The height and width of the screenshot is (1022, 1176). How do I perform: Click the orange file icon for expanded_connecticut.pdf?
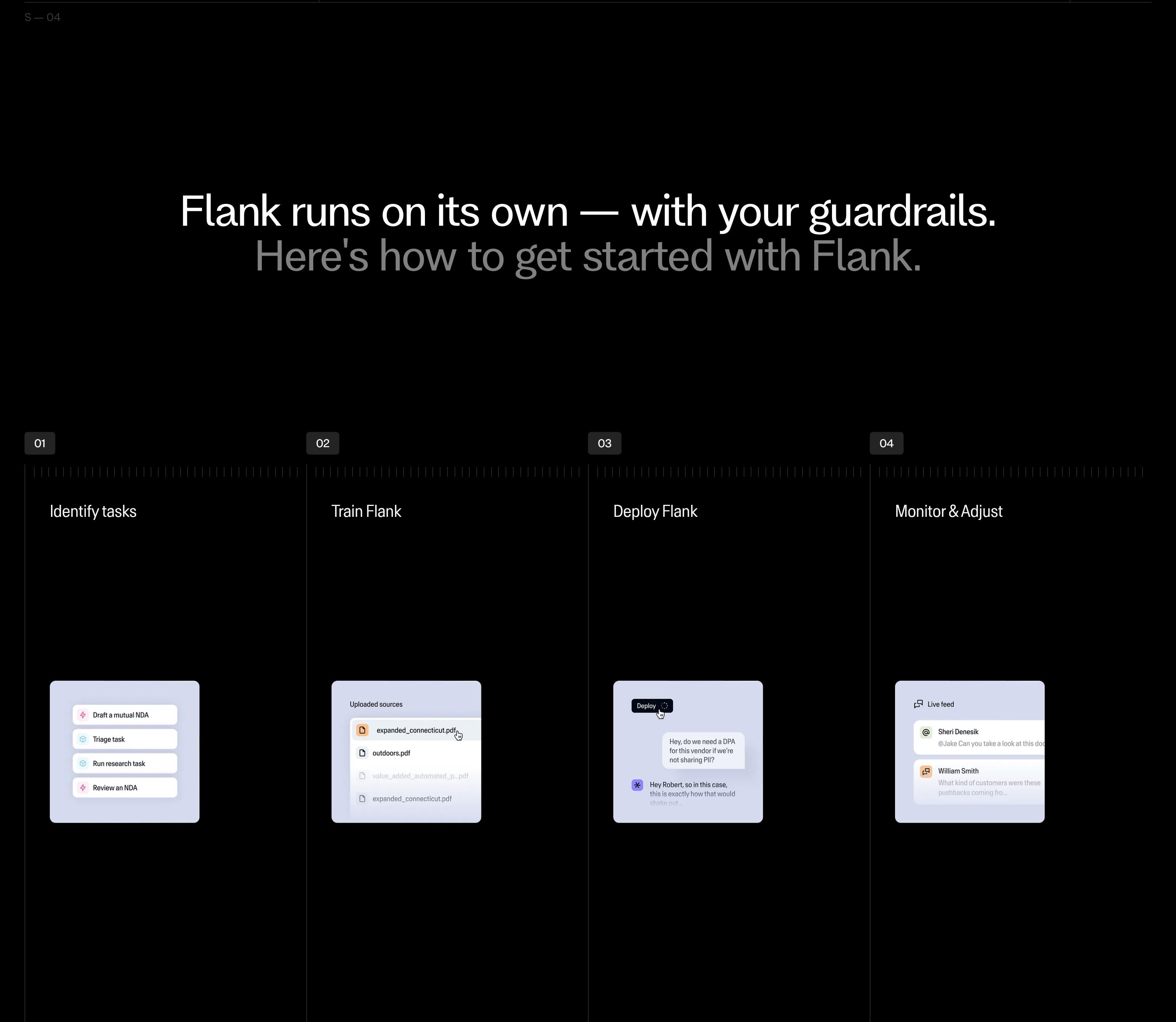click(362, 730)
